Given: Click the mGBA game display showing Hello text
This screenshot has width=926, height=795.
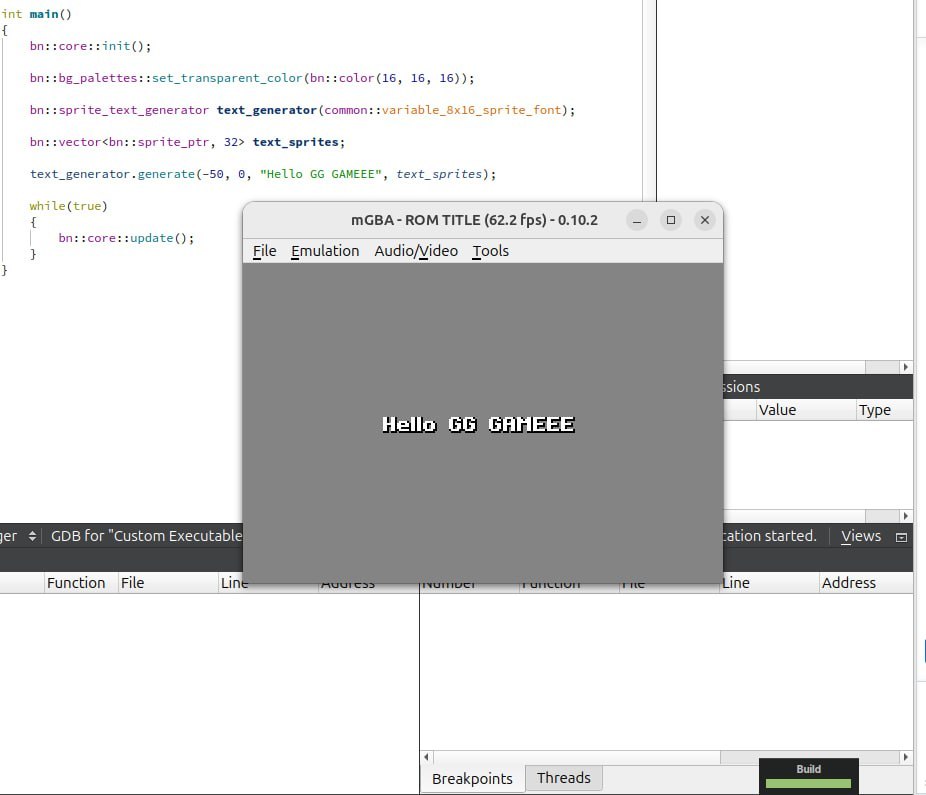Looking at the screenshot, I should (x=482, y=423).
